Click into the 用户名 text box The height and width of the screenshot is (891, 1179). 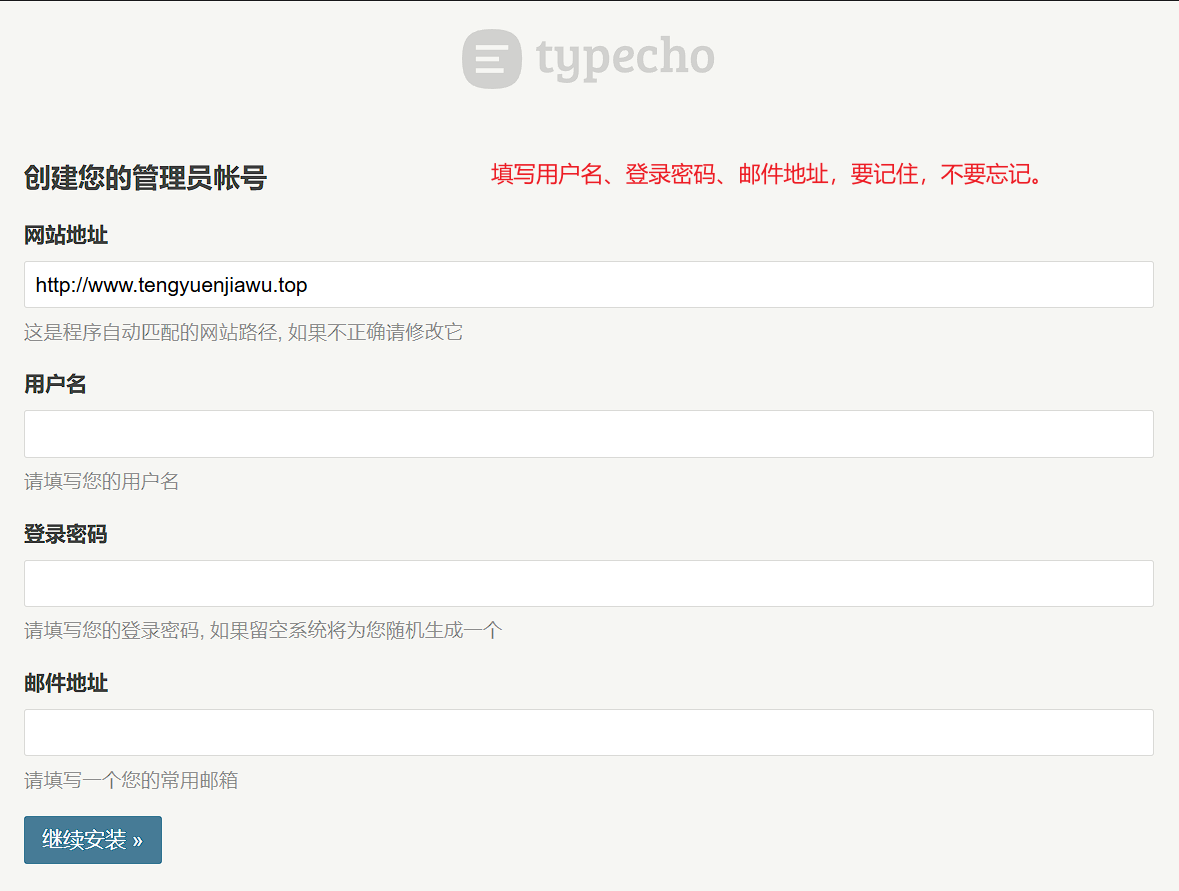[x=588, y=434]
